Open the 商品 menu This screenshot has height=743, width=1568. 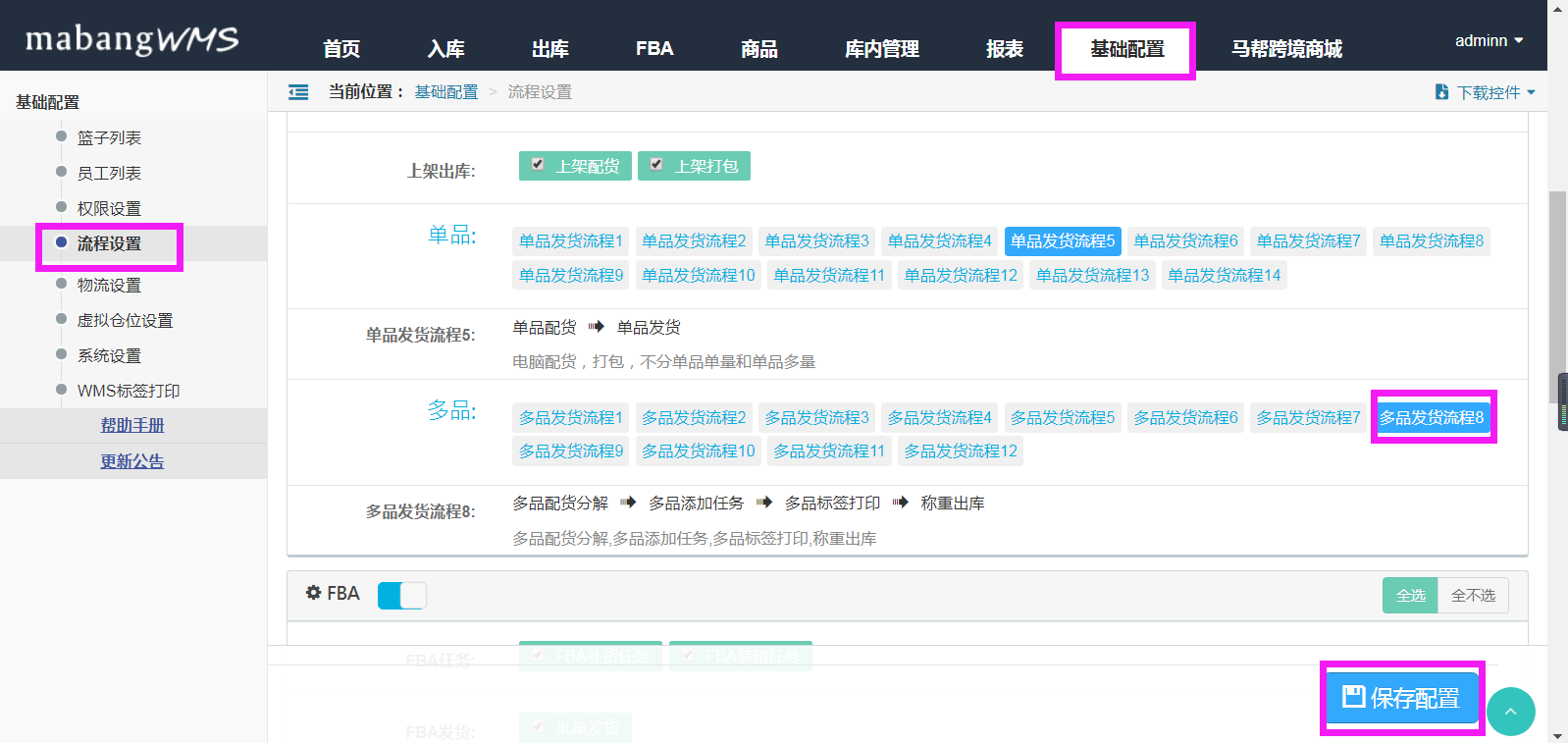(x=759, y=49)
